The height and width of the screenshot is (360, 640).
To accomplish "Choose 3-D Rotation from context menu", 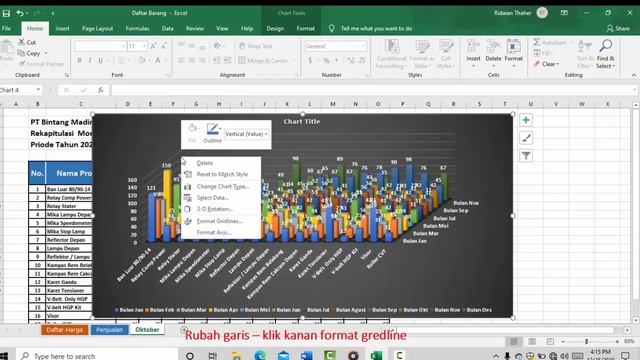I will pos(221,209).
